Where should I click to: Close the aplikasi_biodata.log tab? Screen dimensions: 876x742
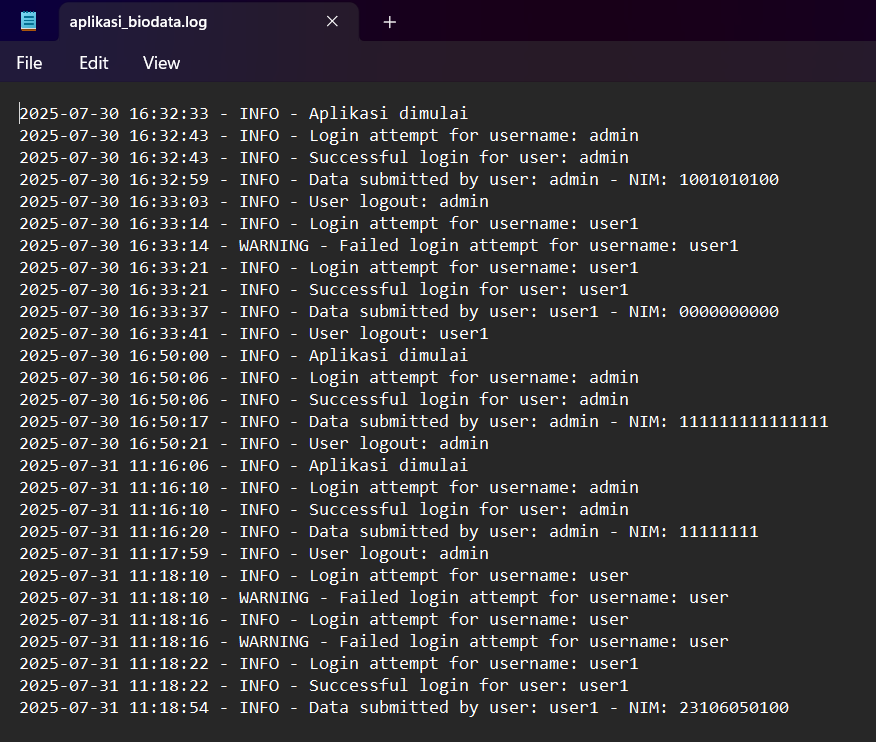332,21
